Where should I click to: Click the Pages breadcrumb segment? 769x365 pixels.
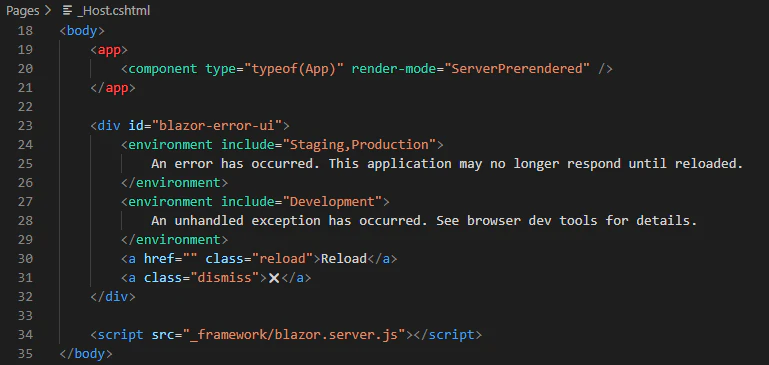[x=22, y=10]
